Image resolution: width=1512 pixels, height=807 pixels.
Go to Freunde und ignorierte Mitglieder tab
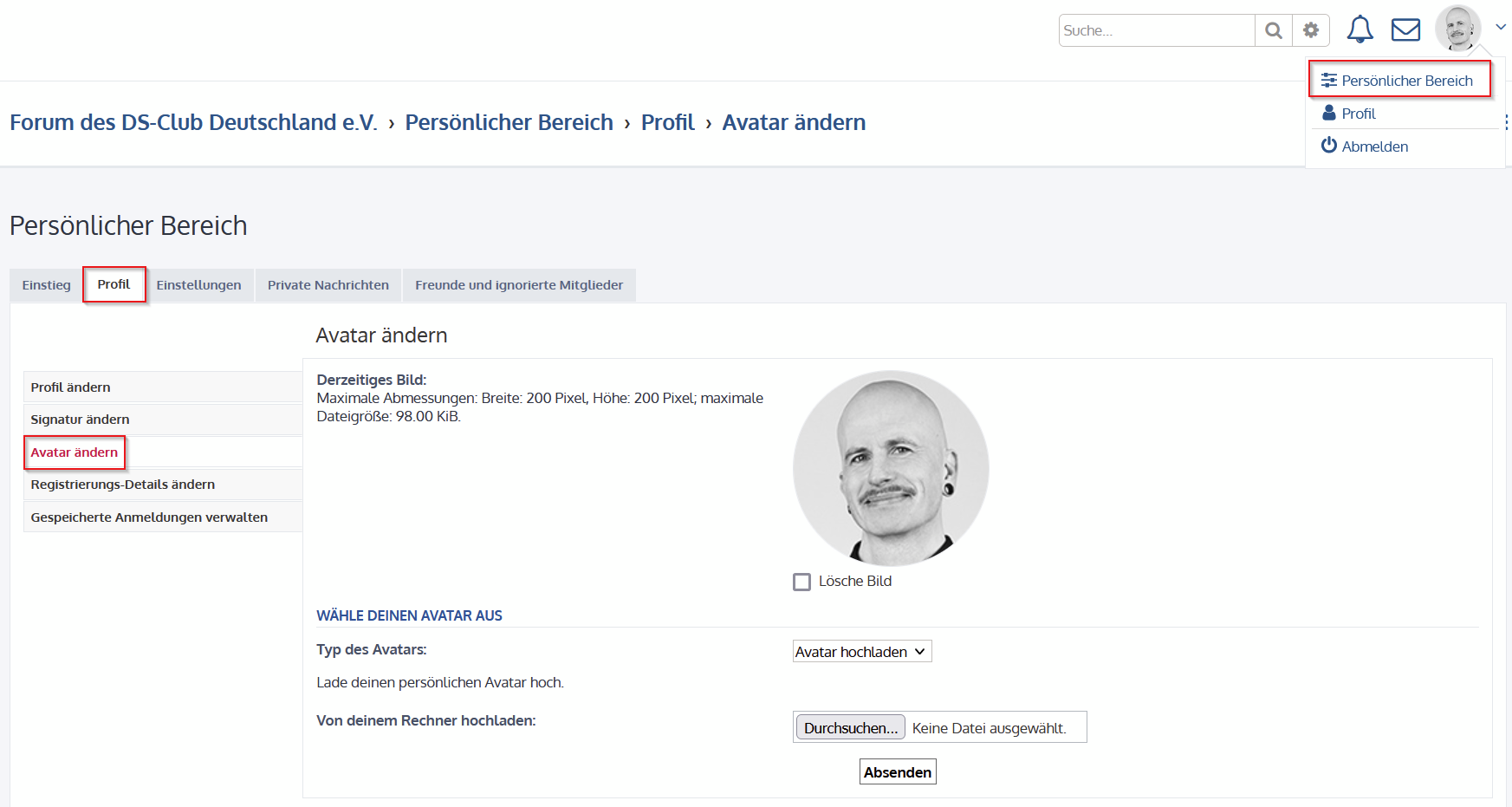pyautogui.click(x=518, y=285)
